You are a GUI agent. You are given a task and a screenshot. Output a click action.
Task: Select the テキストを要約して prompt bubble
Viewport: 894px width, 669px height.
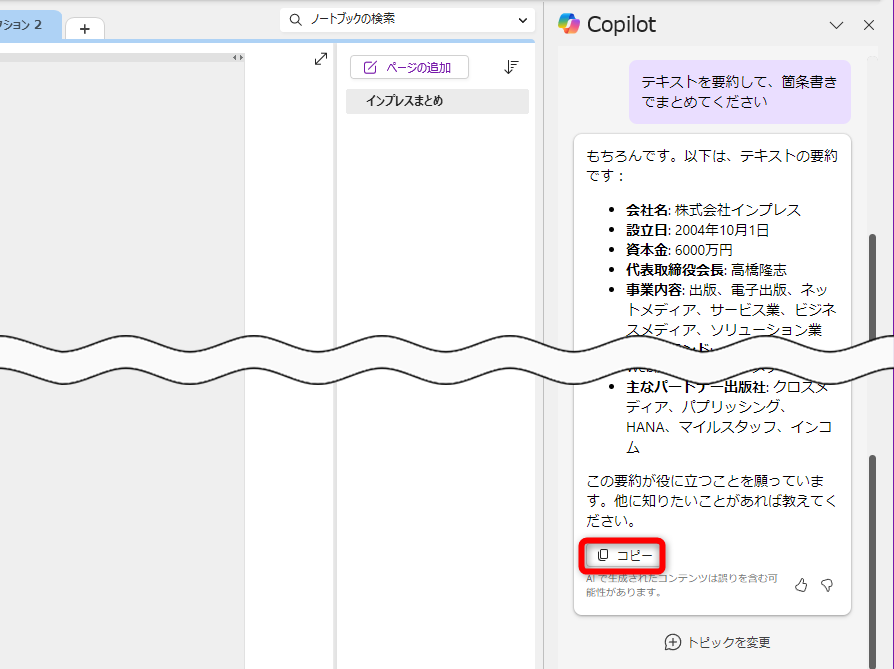[x=739, y=91]
